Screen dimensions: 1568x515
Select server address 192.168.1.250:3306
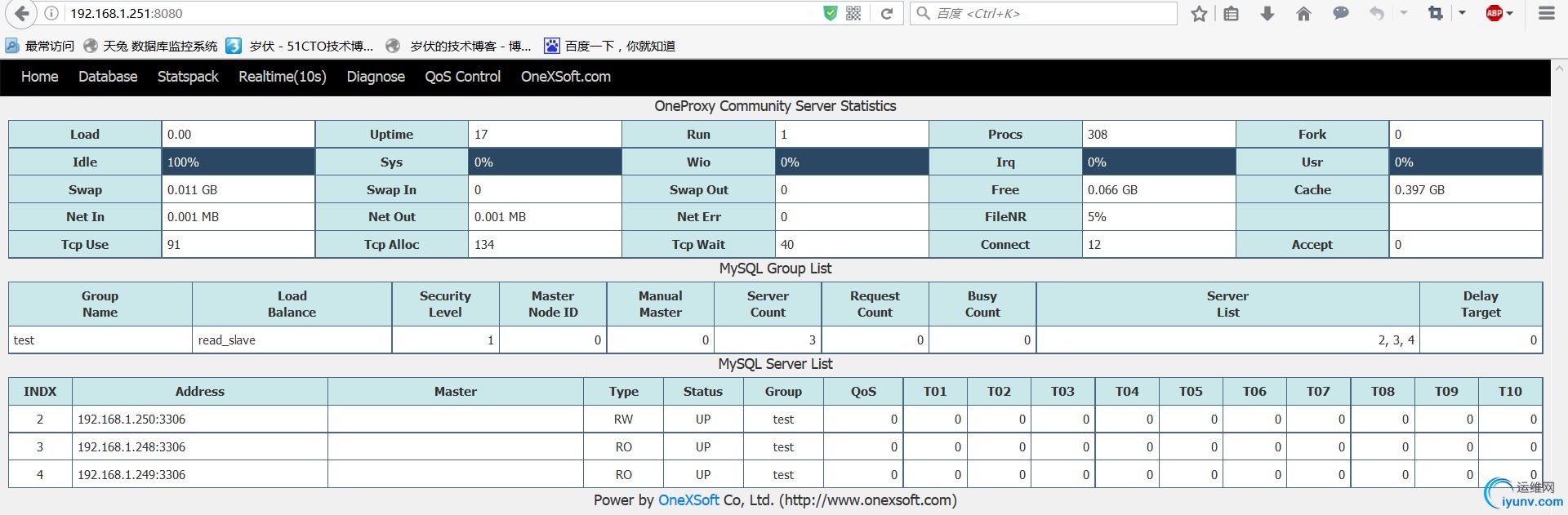coord(131,420)
